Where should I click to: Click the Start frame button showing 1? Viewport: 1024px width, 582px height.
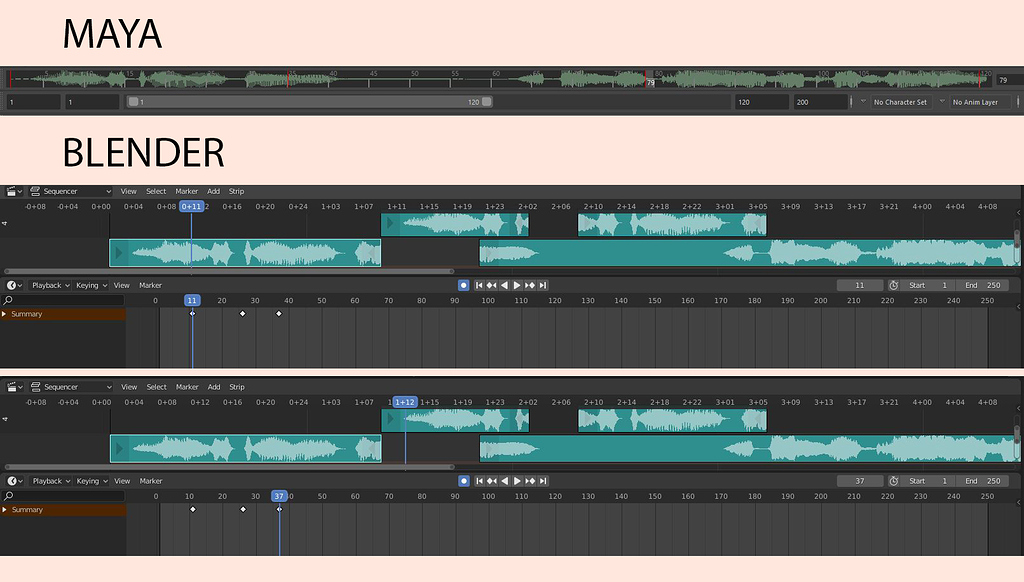pos(927,285)
